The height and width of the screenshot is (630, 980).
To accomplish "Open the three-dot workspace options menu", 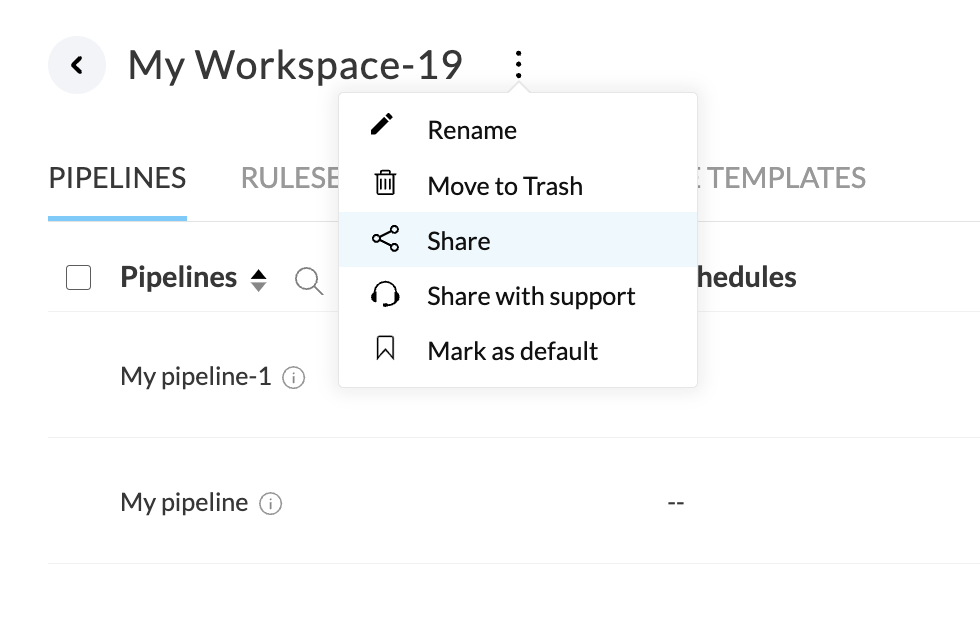I will [518, 65].
